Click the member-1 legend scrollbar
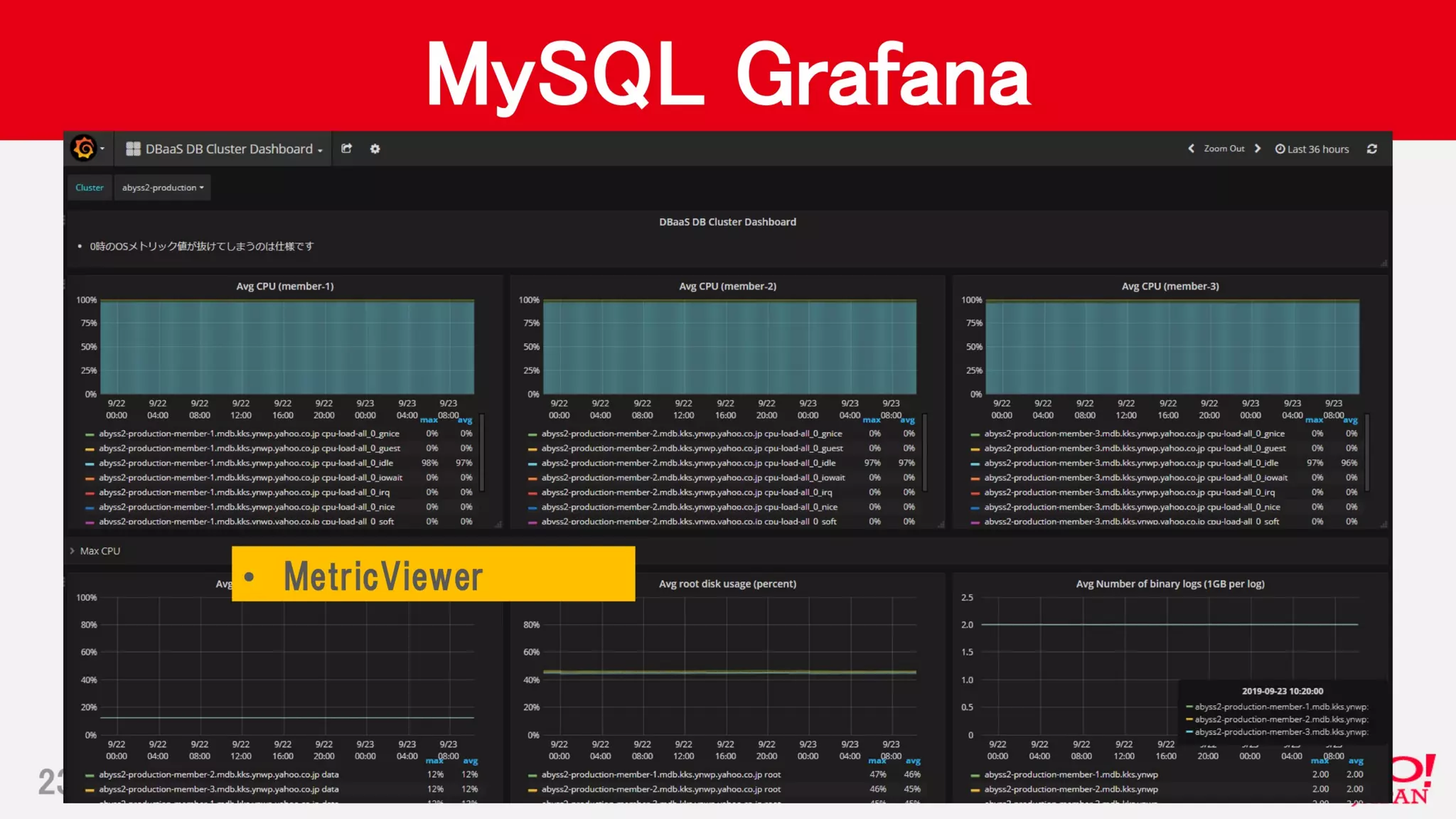1456x819 pixels. pos(482,451)
